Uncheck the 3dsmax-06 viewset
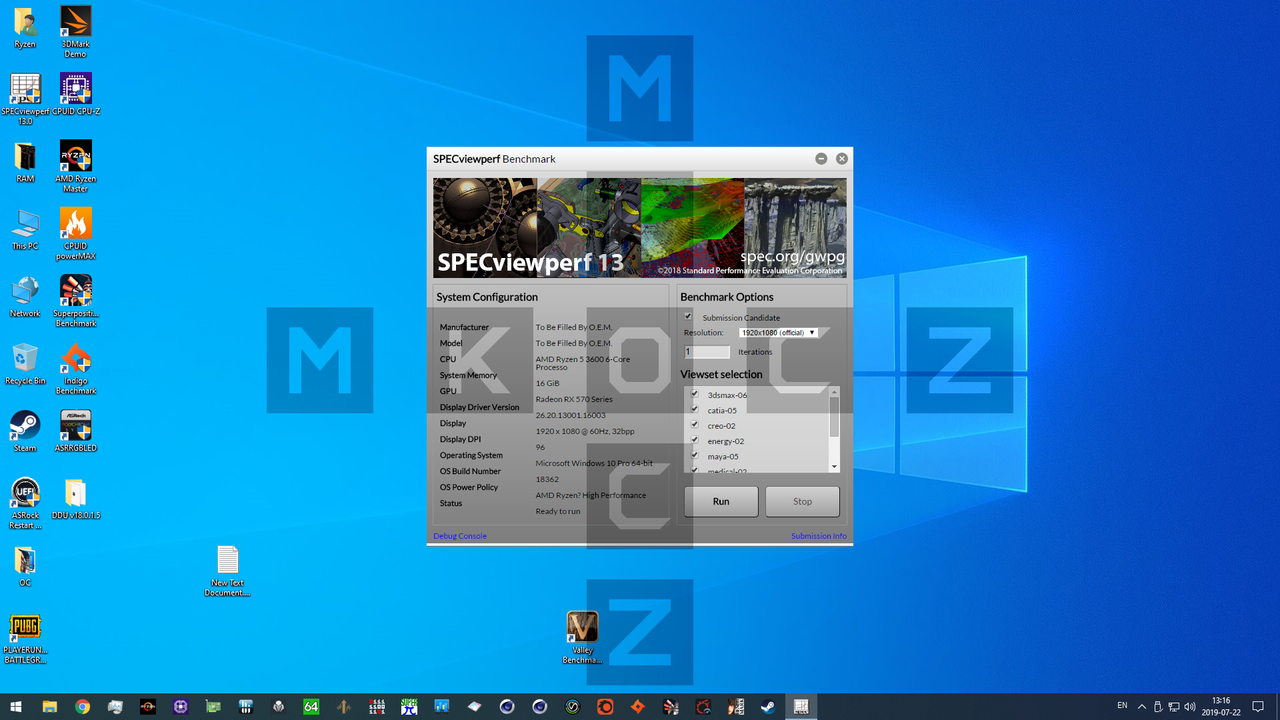Viewport: 1280px width, 720px height. pos(694,394)
